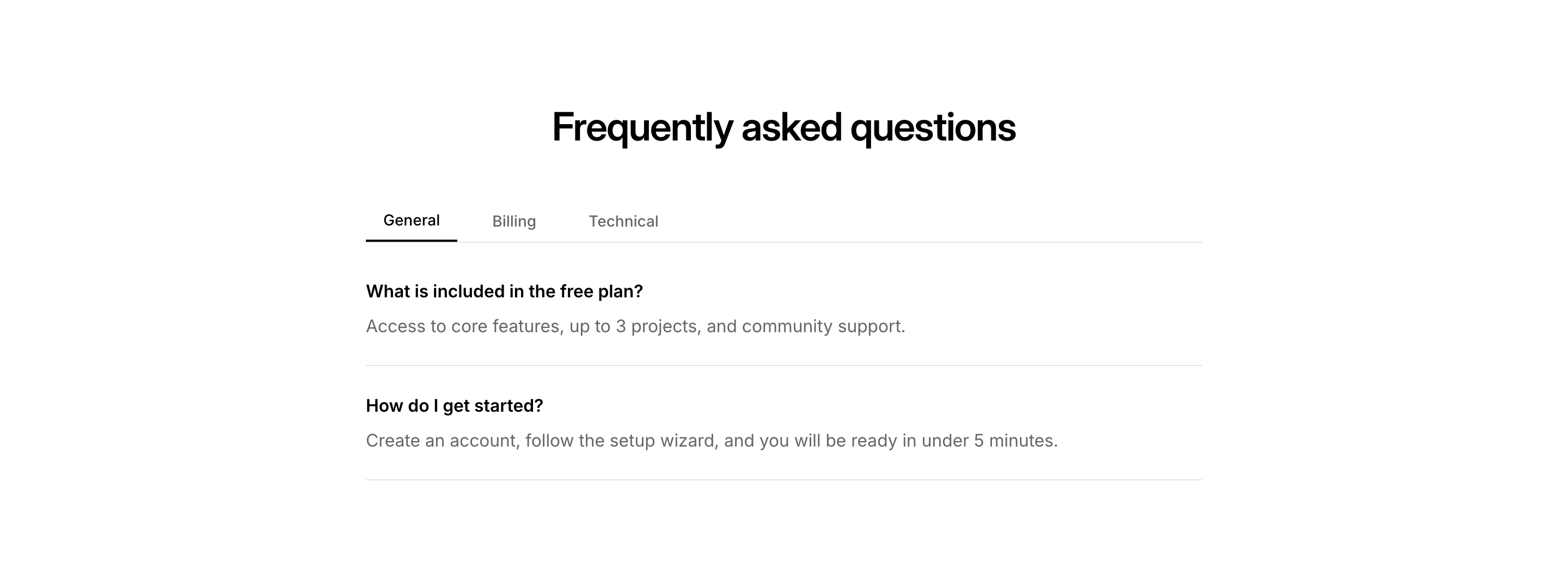1568x586 pixels.
Task: Switch to the Billing tab
Action: (514, 221)
